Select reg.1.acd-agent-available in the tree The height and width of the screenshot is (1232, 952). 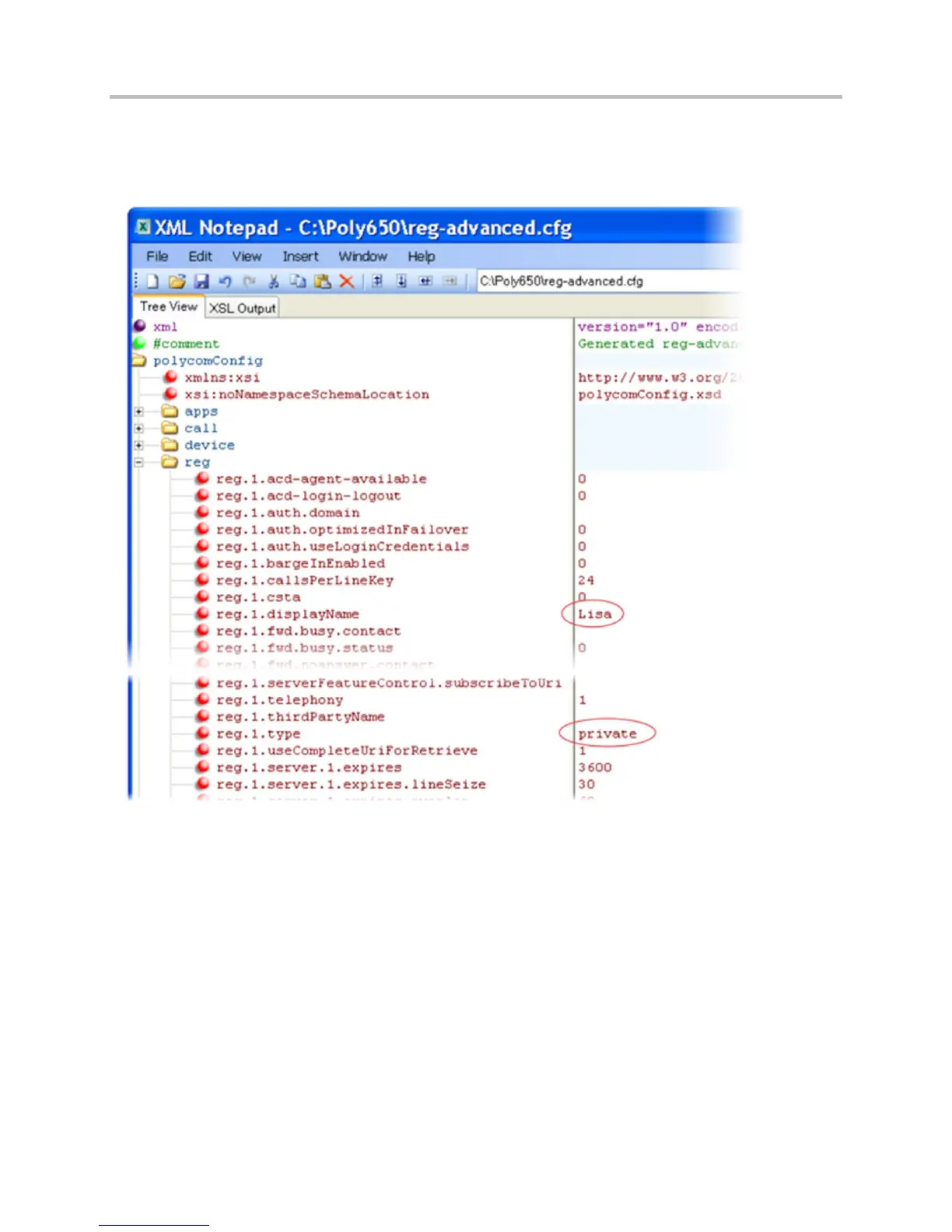click(x=321, y=479)
